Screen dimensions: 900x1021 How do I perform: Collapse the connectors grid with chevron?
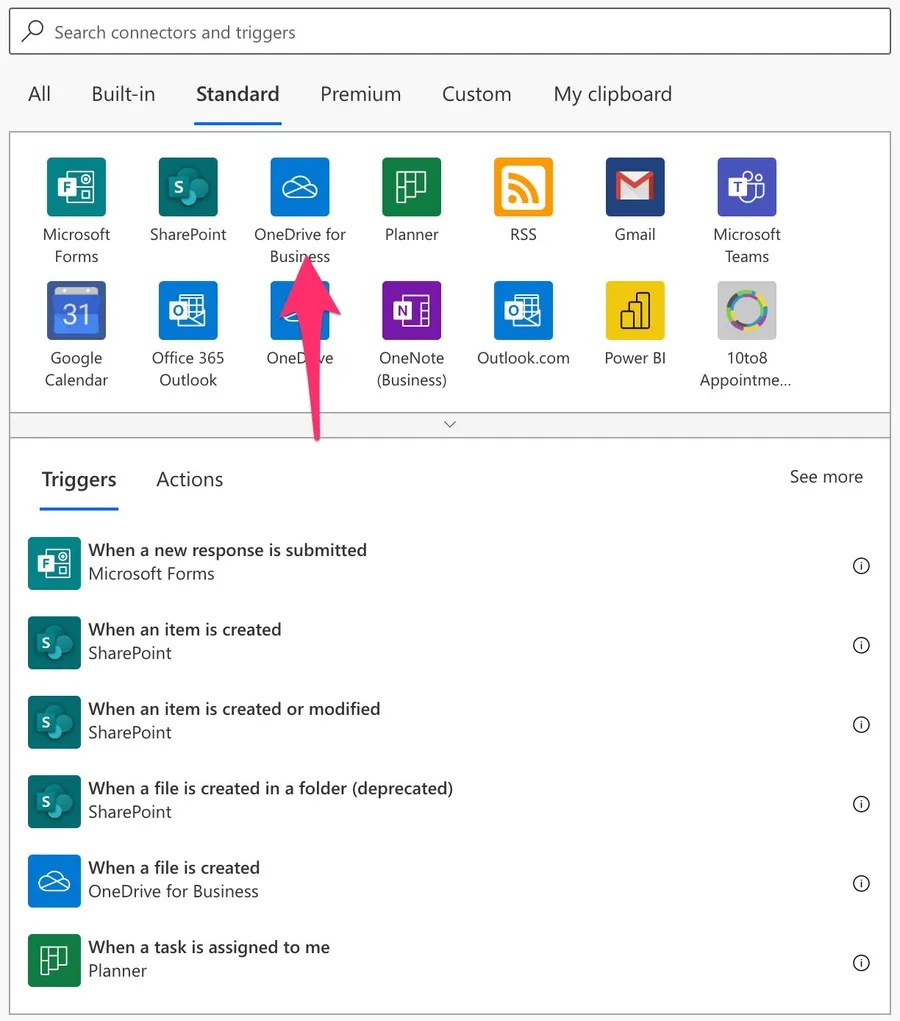pos(450,424)
